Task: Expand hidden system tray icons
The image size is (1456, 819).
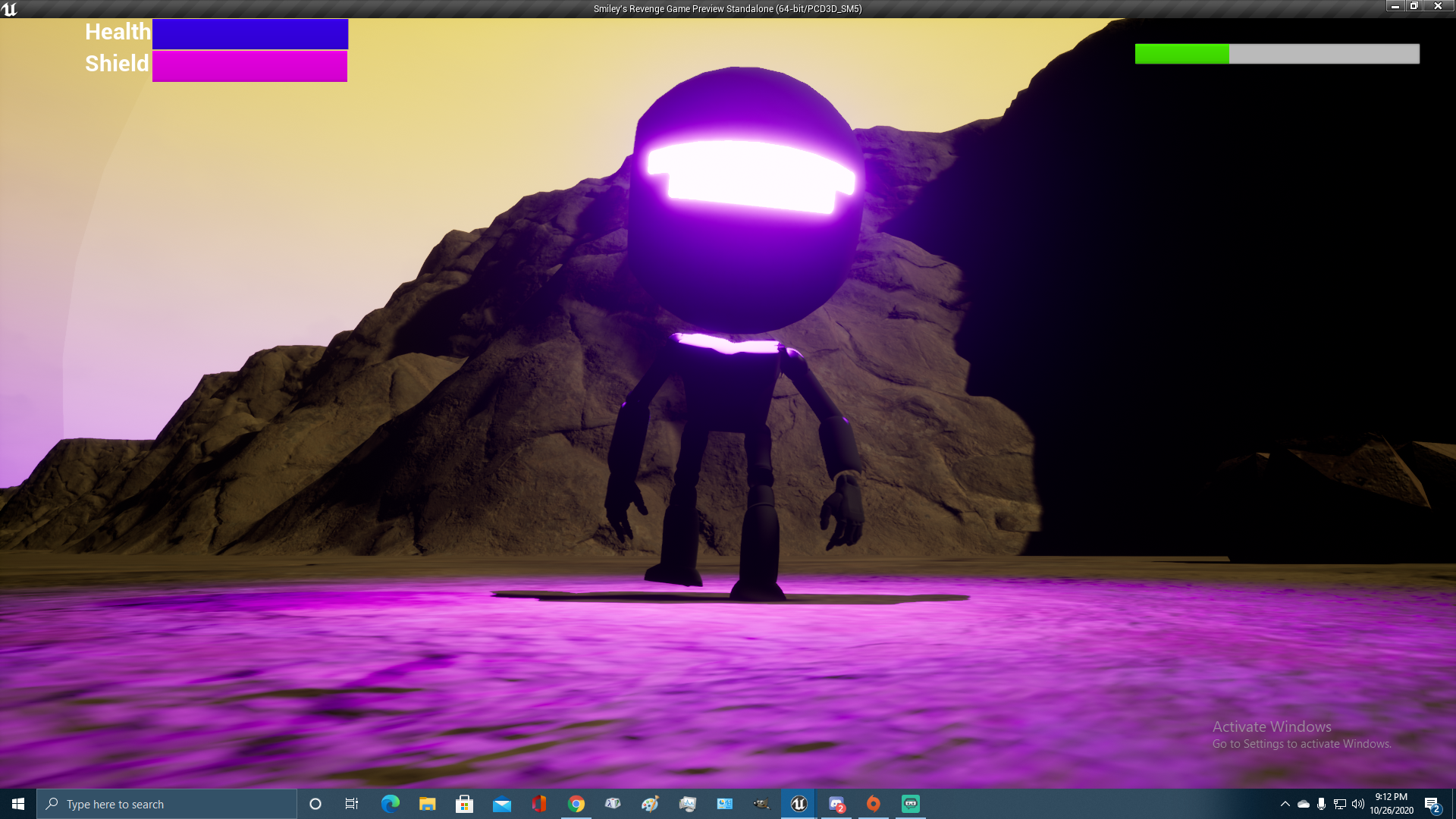Action: [x=1285, y=804]
